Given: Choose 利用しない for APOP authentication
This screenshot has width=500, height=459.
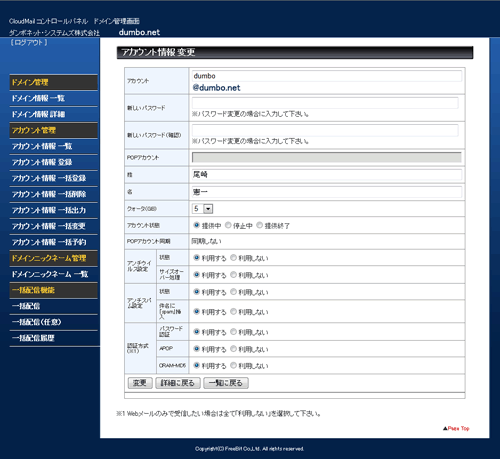Looking at the screenshot, I should [233, 349].
